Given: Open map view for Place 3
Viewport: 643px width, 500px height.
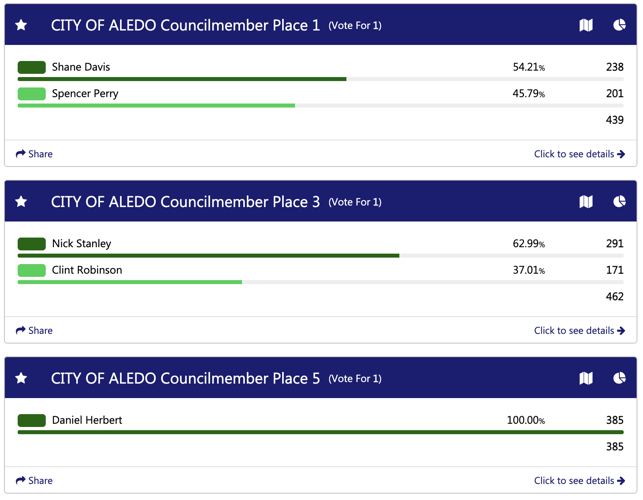Looking at the screenshot, I should (x=586, y=202).
